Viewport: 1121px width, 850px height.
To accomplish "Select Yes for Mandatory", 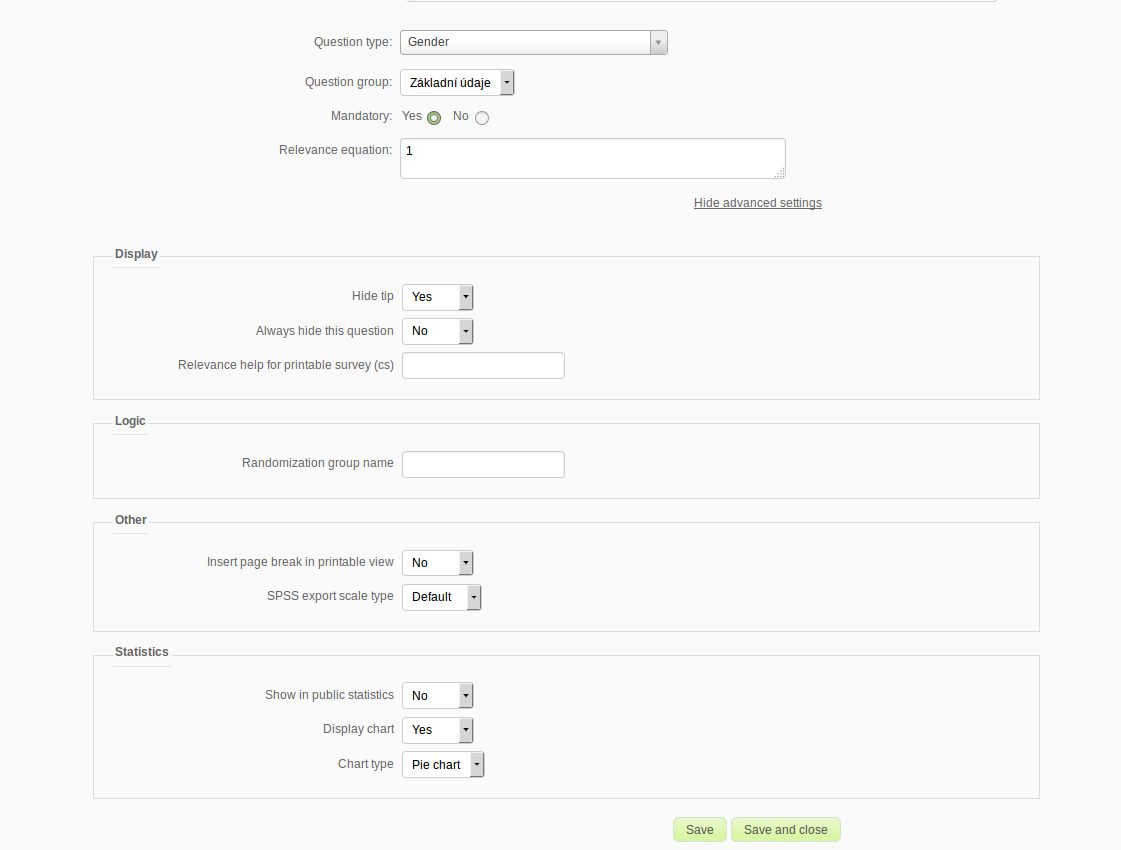I will [x=434, y=118].
